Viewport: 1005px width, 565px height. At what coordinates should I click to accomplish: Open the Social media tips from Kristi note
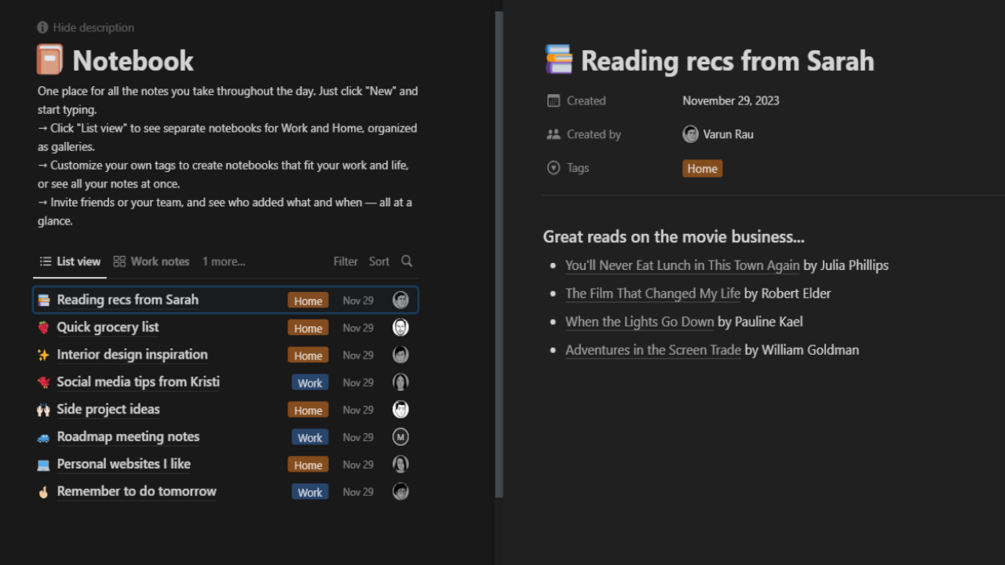point(138,382)
